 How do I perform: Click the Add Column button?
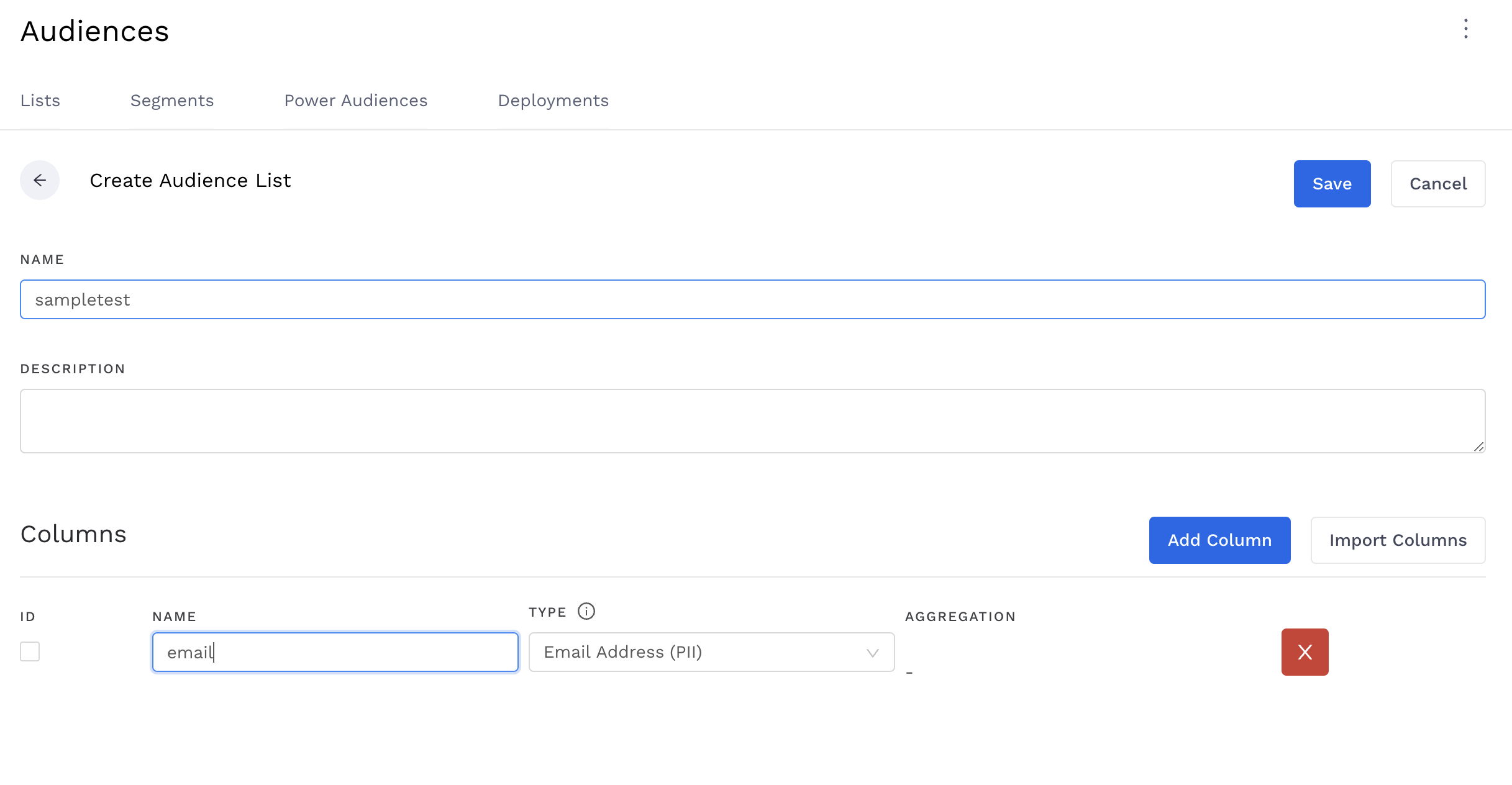click(x=1219, y=540)
